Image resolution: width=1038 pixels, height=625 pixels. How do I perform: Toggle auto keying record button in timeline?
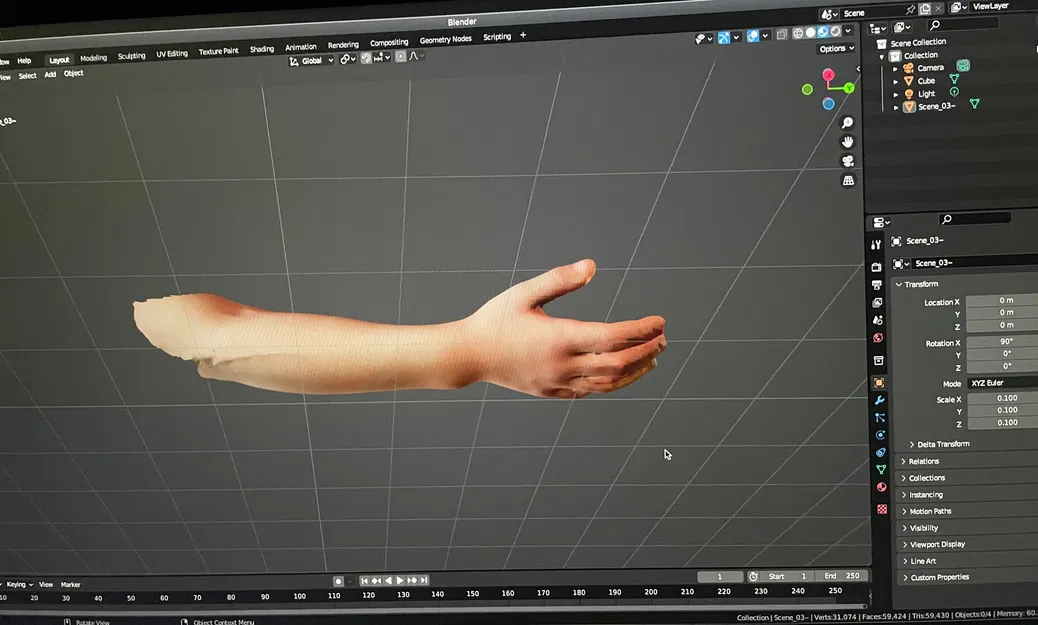pyautogui.click(x=338, y=581)
